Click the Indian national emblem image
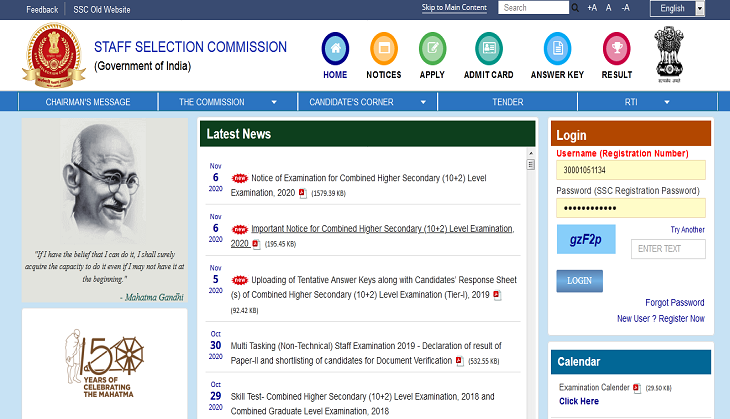The image size is (730, 419). pos(669,54)
